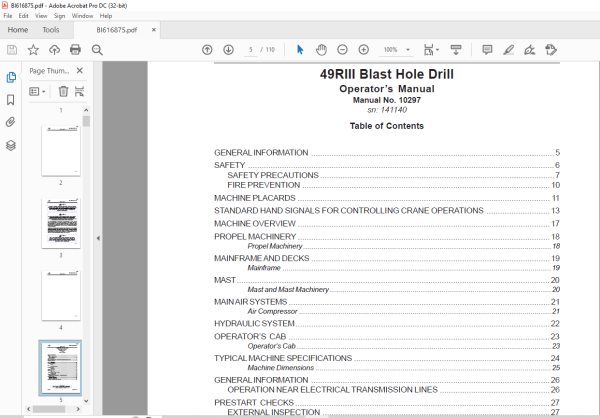Activate the hand pan tool

click(321, 50)
